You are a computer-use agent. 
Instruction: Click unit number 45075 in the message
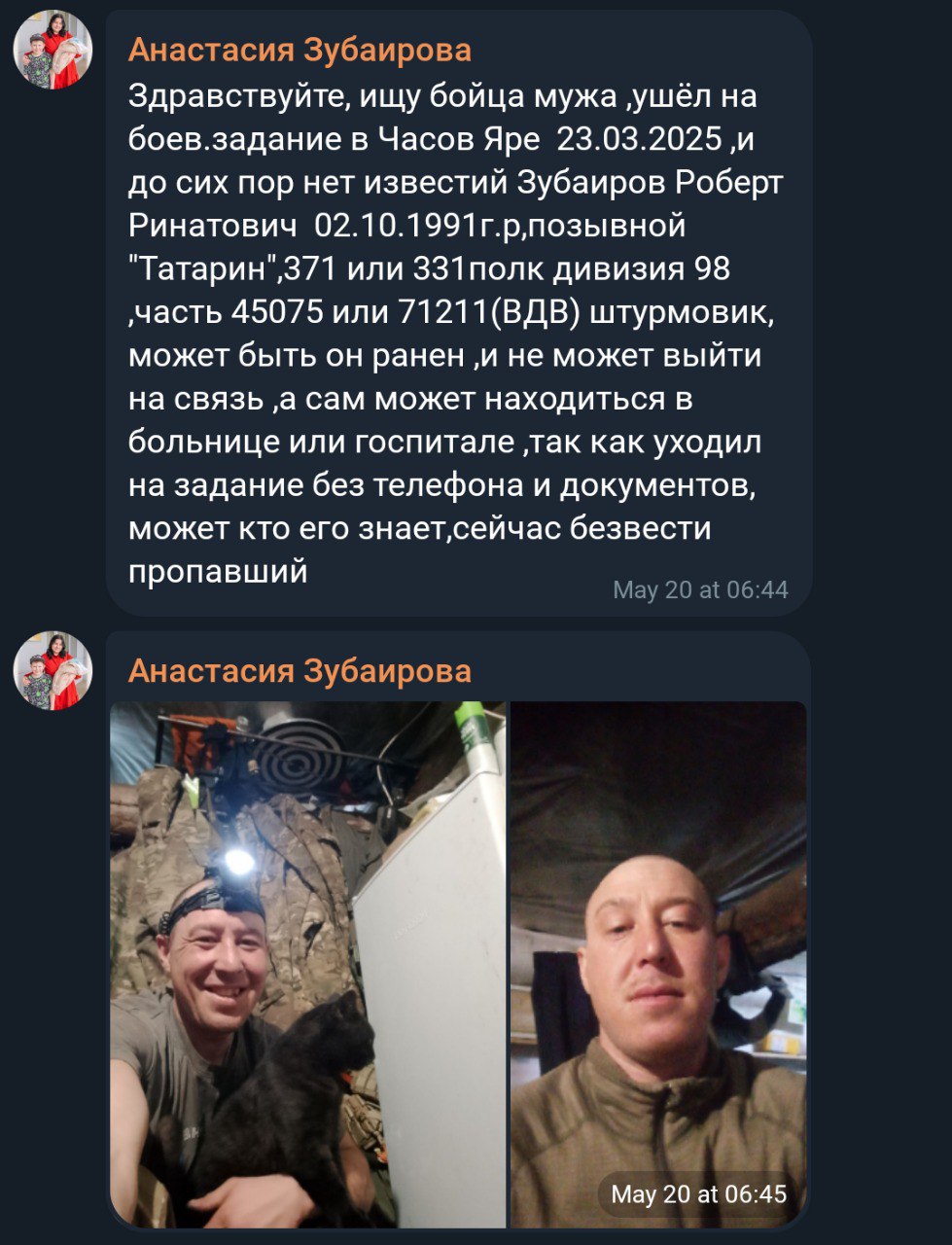pyautogui.click(x=278, y=312)
